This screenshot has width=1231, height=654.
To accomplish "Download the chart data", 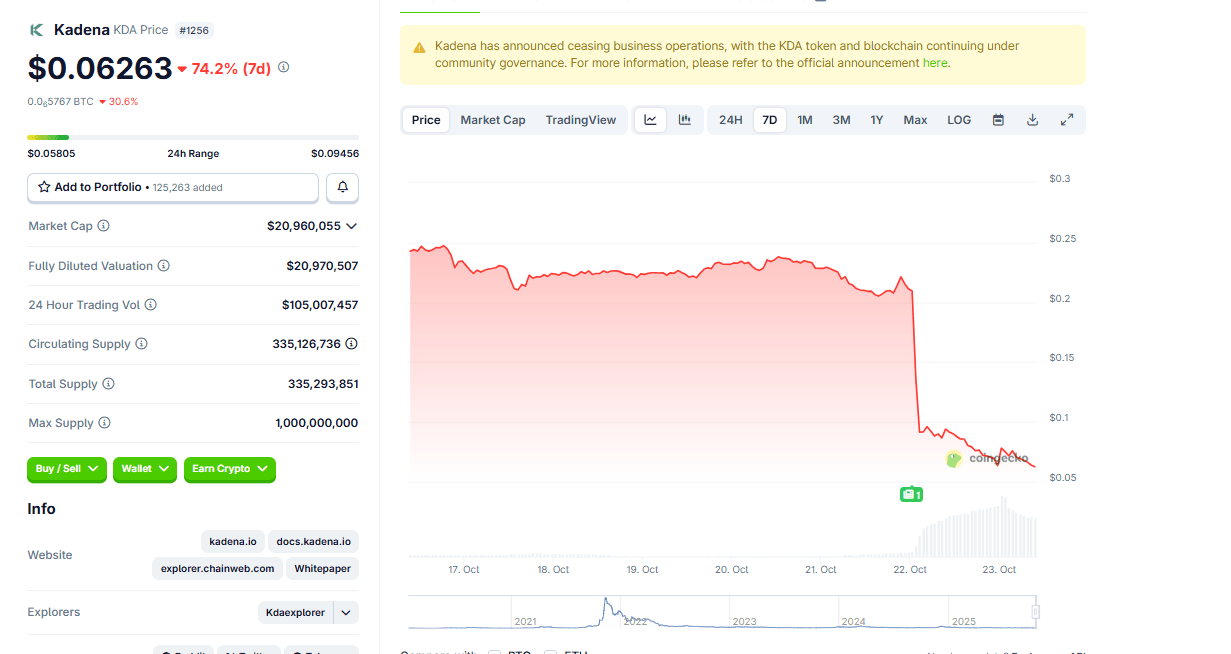I will (1032, 120).
